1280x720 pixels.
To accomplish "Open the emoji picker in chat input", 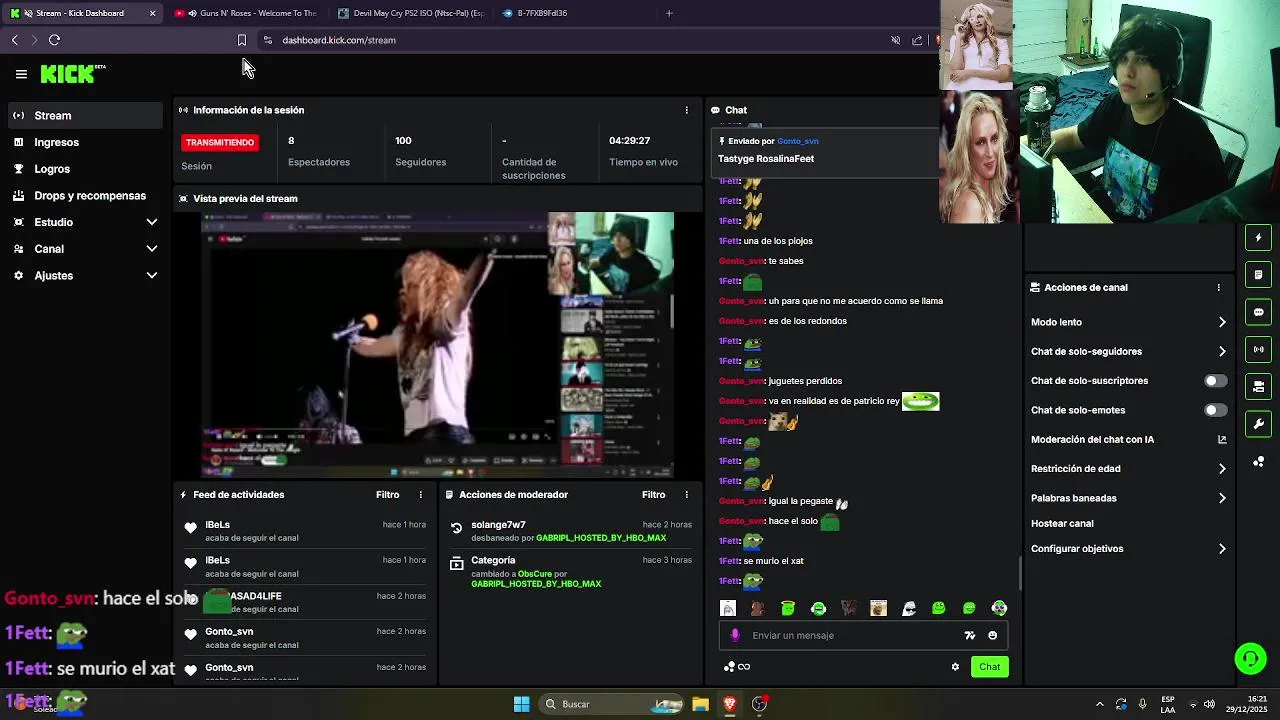I will tap(992, 635).
